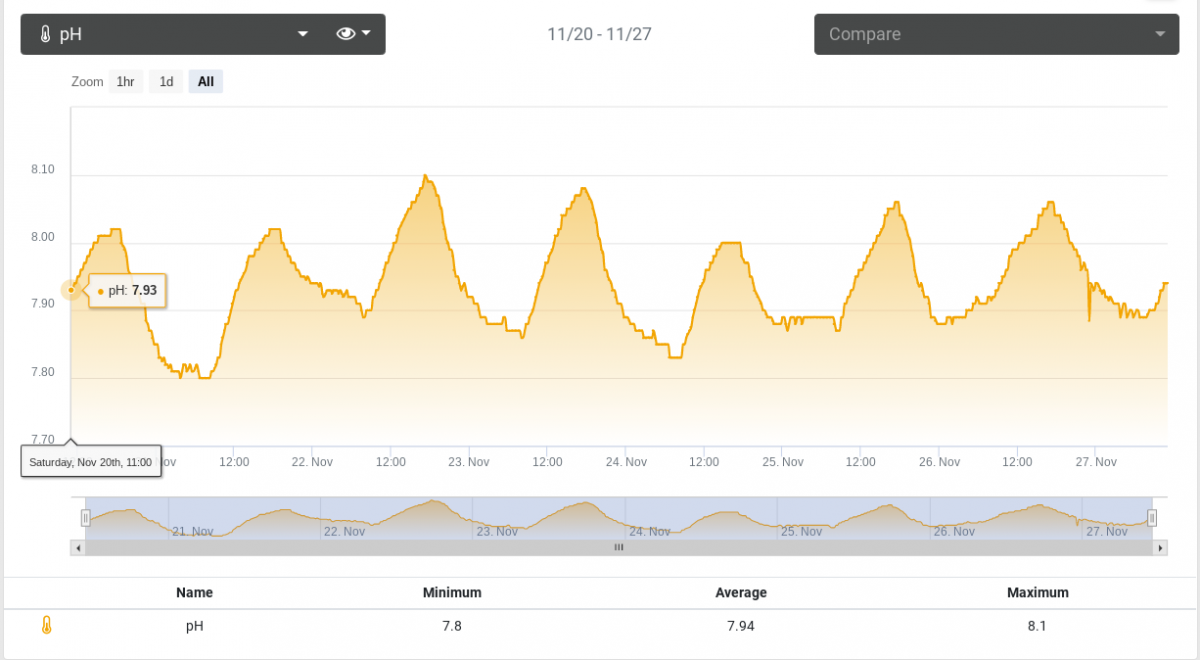
Task: Select the All zoom range
Action: 205,82
